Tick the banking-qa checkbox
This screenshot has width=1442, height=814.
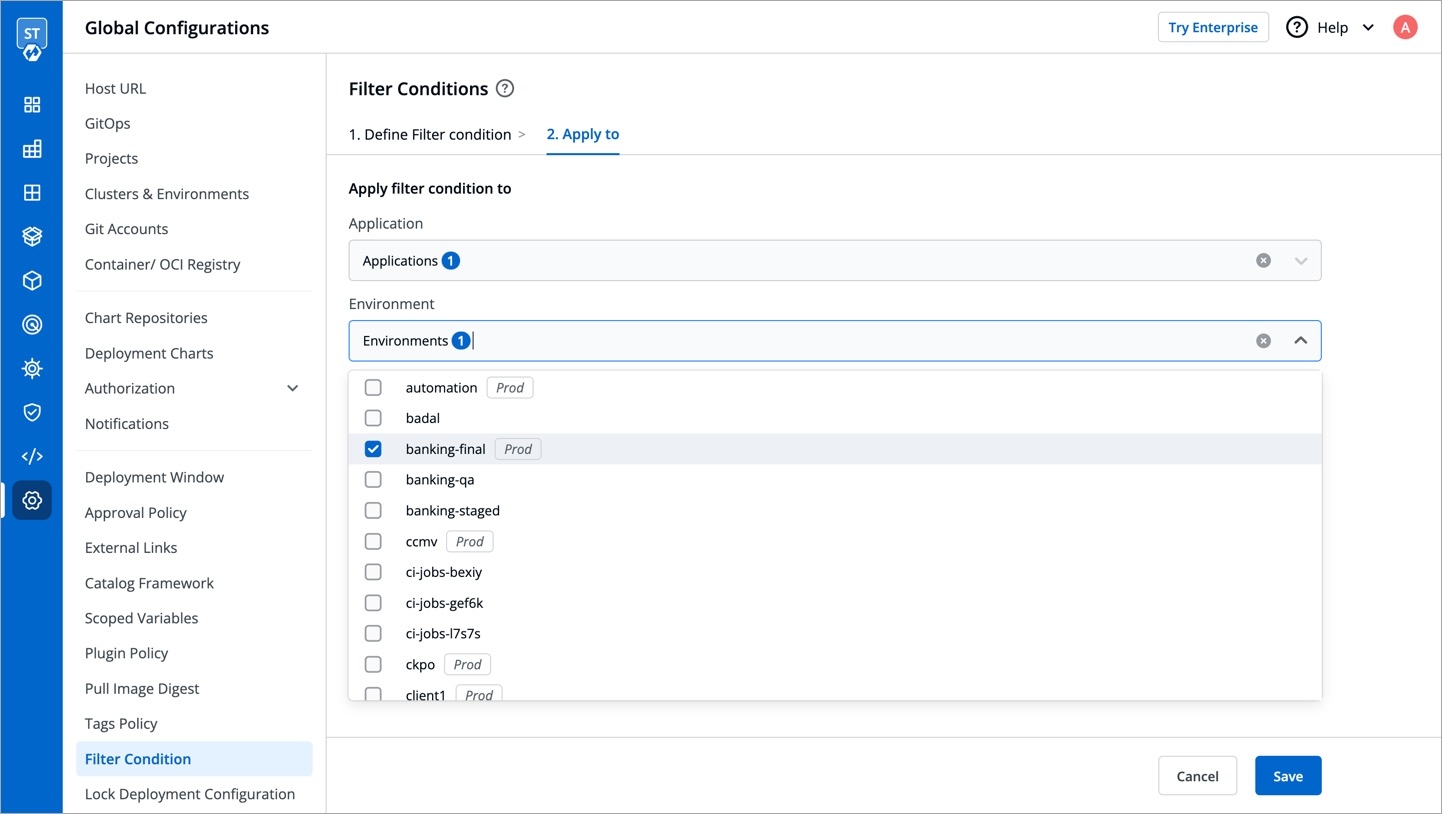tap(373, 480)
